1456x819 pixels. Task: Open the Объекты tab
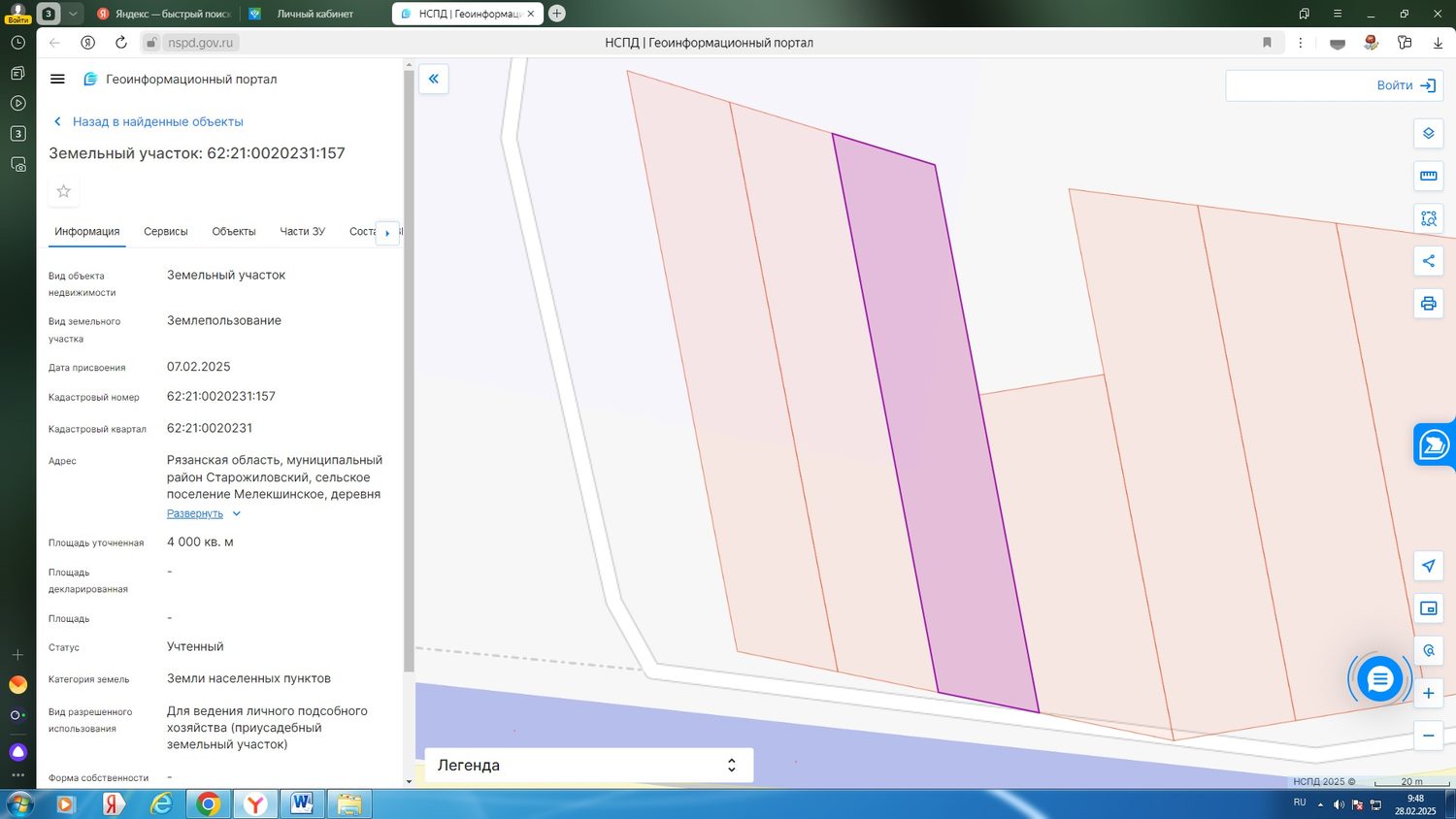pyautogui.click(x=234, y=231)
